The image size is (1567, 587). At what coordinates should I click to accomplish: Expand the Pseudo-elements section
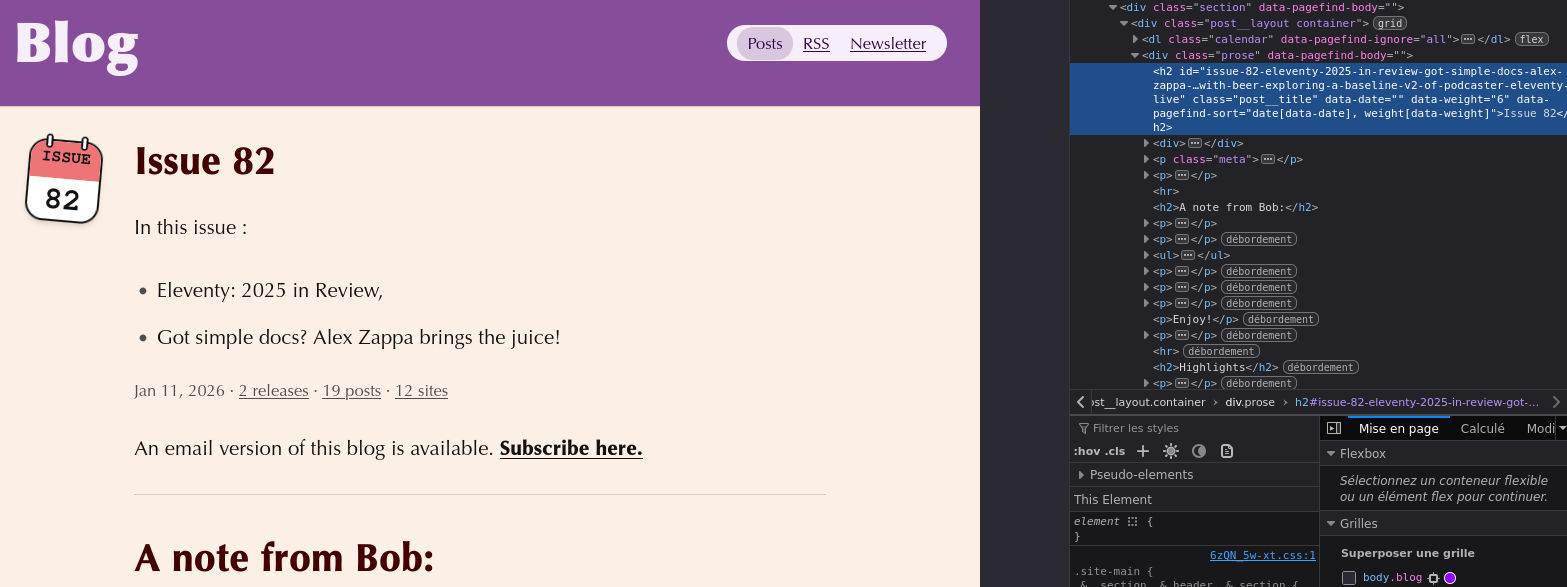[x=1082, y=475]
